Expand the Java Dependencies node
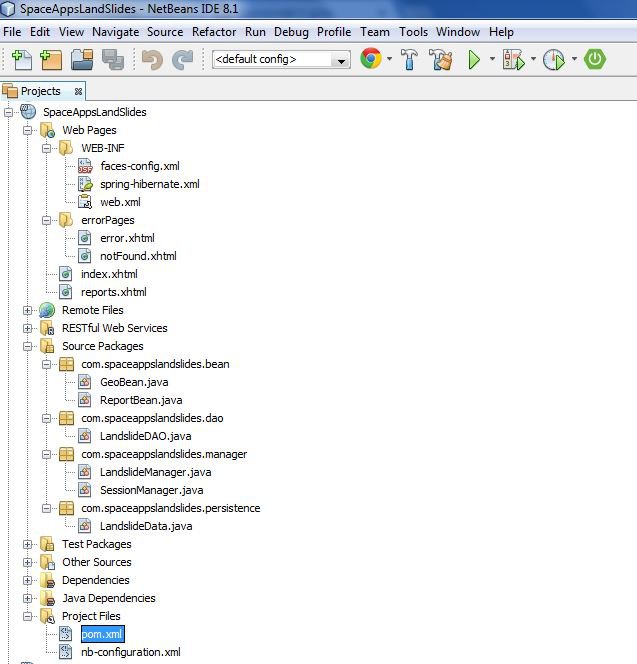 tap(27, 598)
